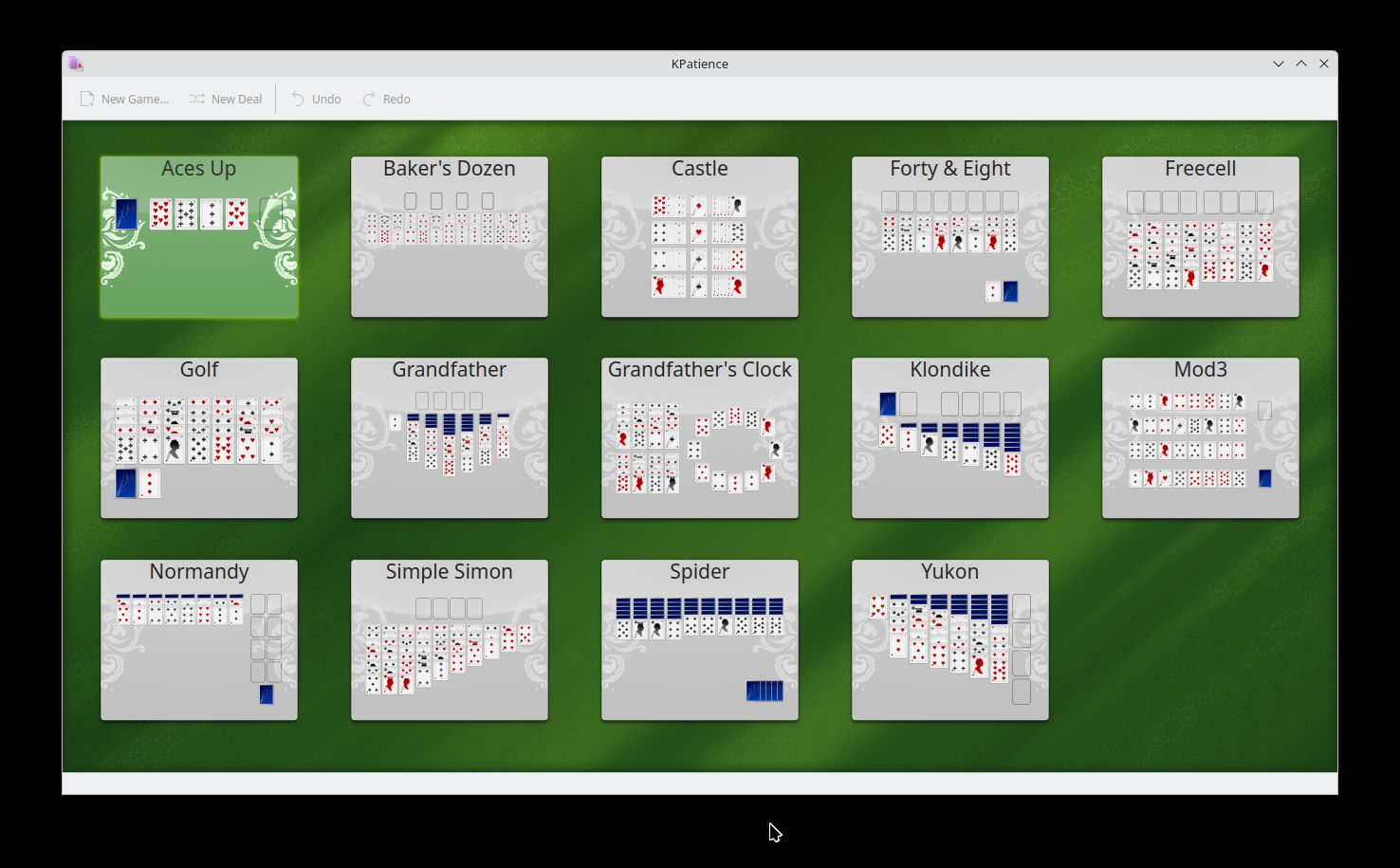Open the Baker's Dozen game

pos(450,237)
